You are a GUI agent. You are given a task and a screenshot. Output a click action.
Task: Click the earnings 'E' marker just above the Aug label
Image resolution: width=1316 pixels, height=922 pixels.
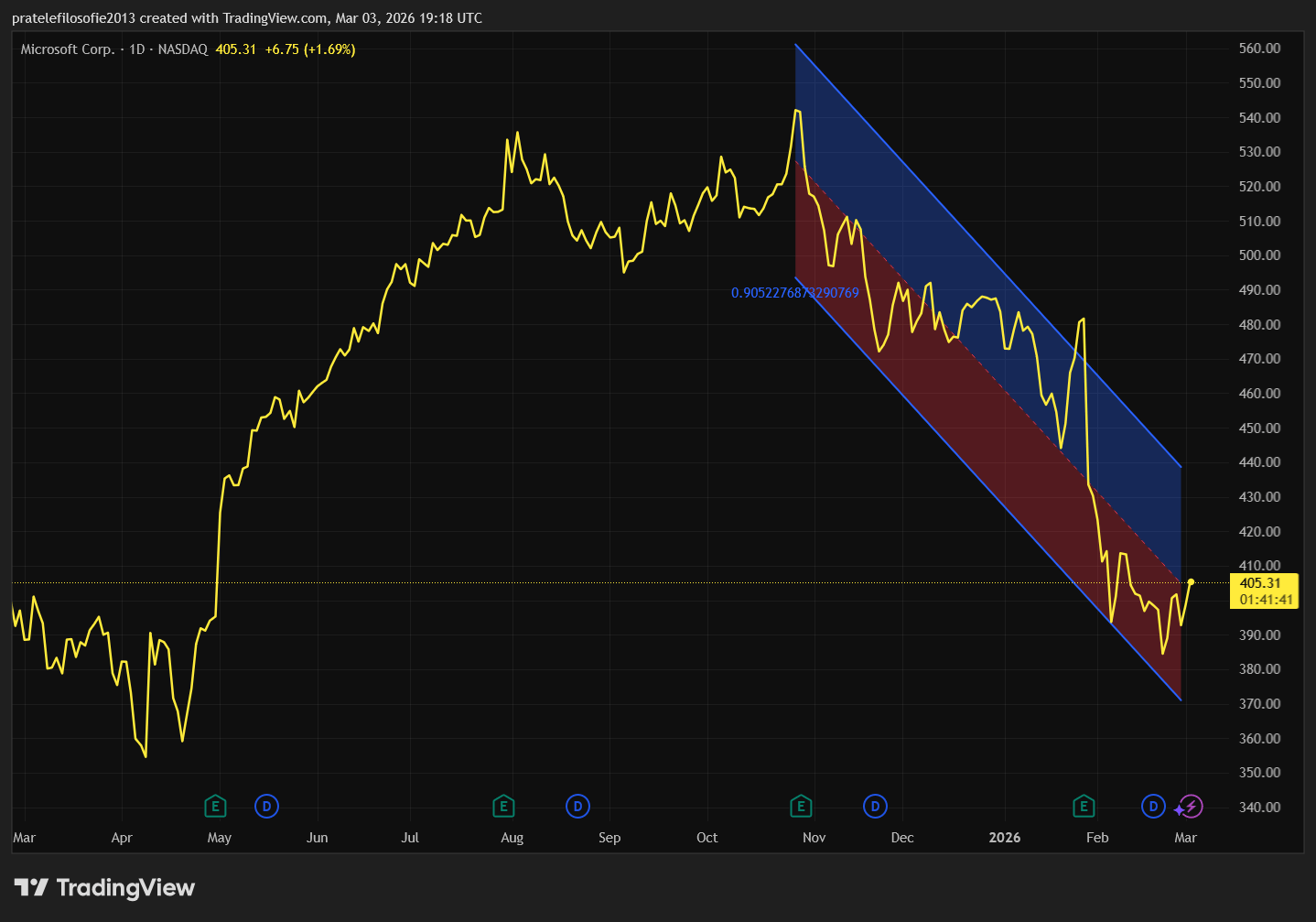[x=502, y=807]
